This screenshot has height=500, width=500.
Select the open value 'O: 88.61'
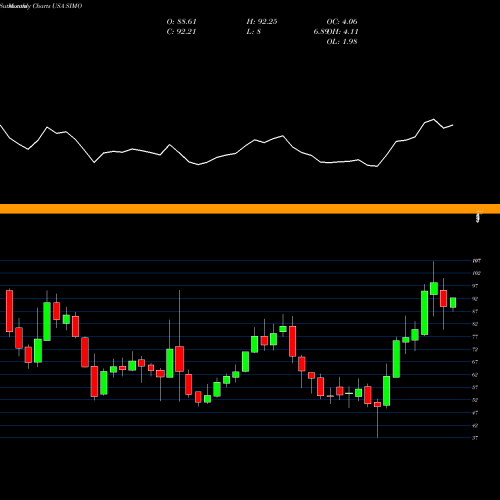pyautogui.click(x=182, y=22)
